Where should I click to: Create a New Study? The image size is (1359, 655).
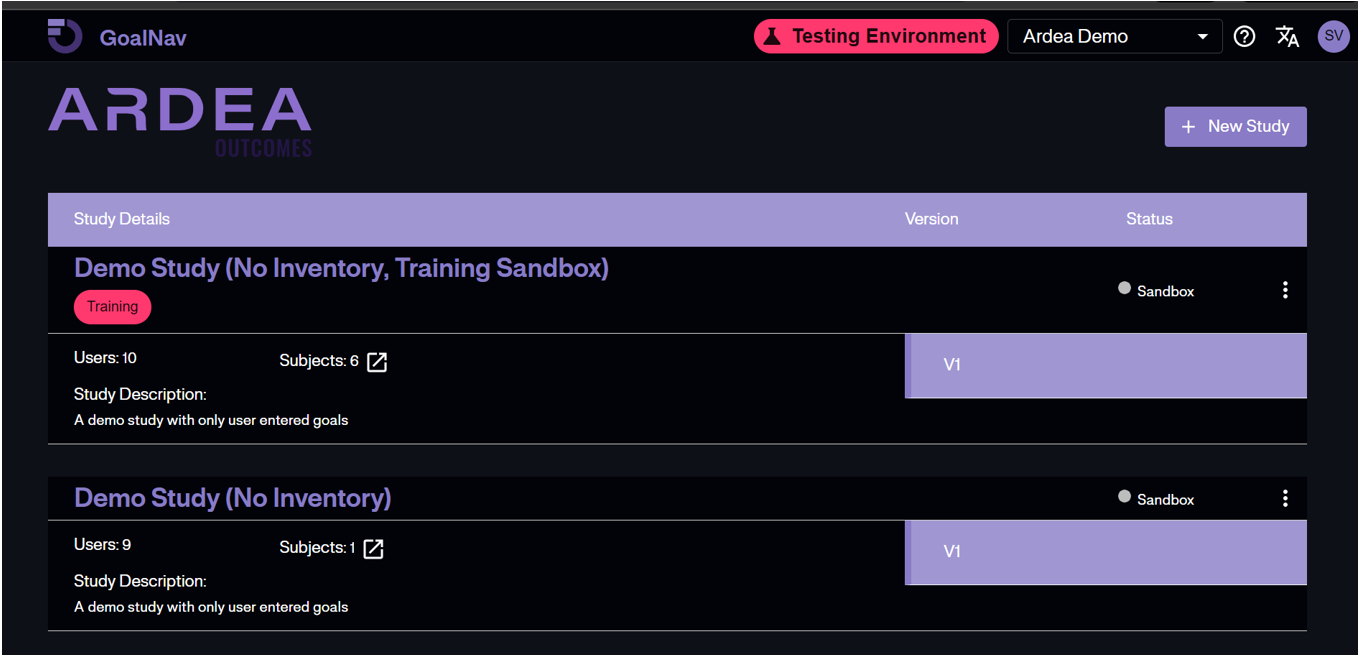click(x=1236, y=126)
